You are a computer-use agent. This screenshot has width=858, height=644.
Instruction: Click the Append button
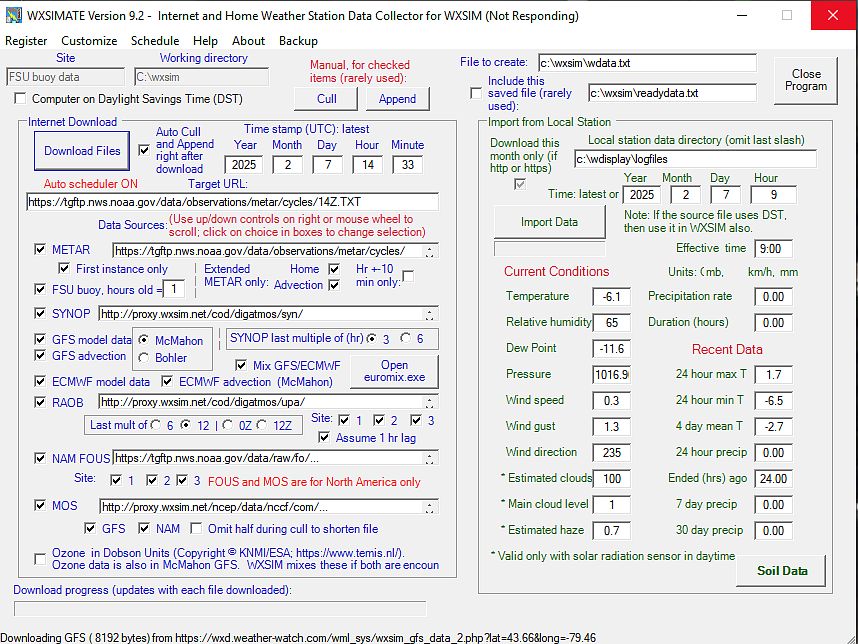(x=397, y=99)
